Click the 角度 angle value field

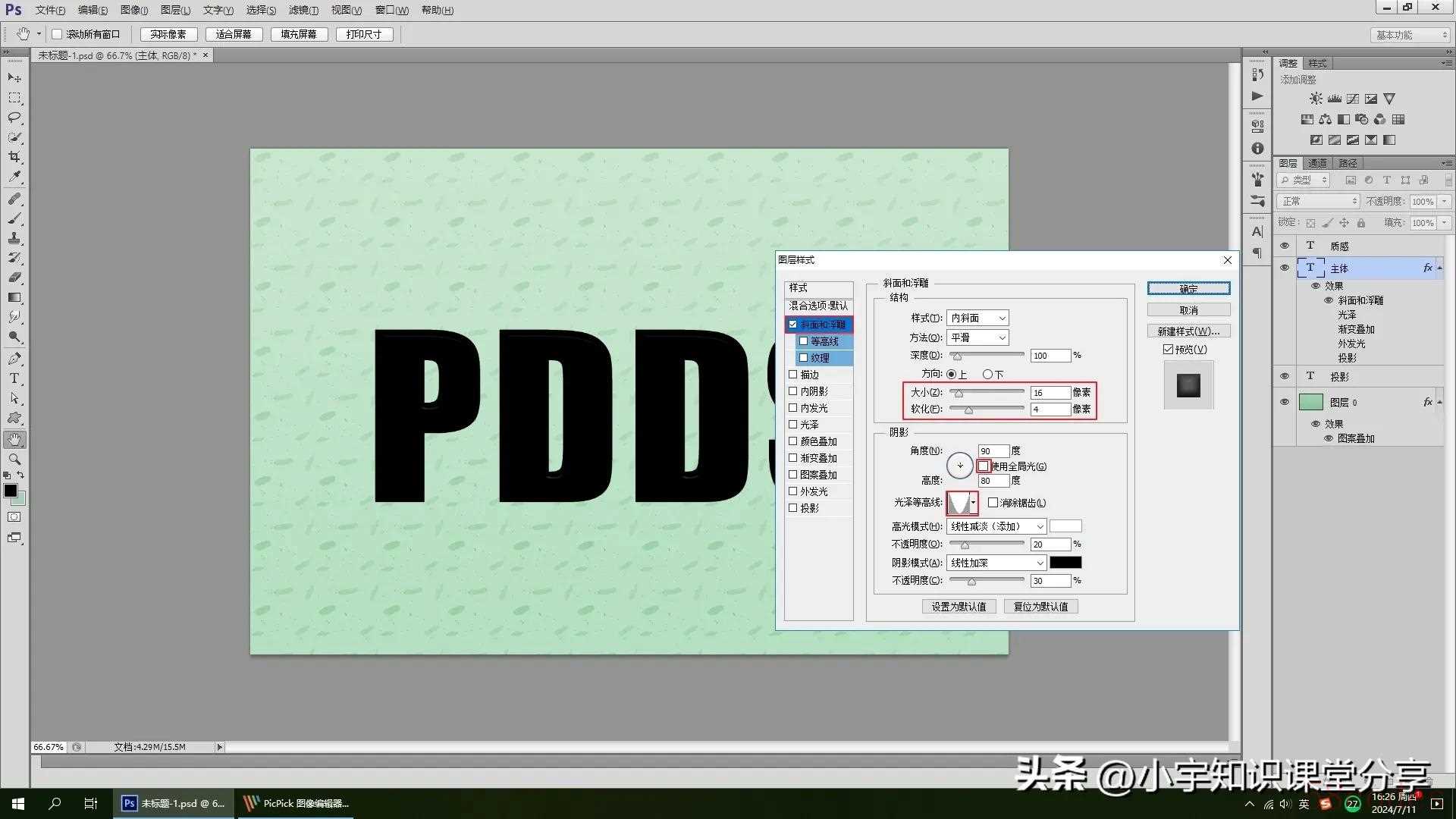993,451
